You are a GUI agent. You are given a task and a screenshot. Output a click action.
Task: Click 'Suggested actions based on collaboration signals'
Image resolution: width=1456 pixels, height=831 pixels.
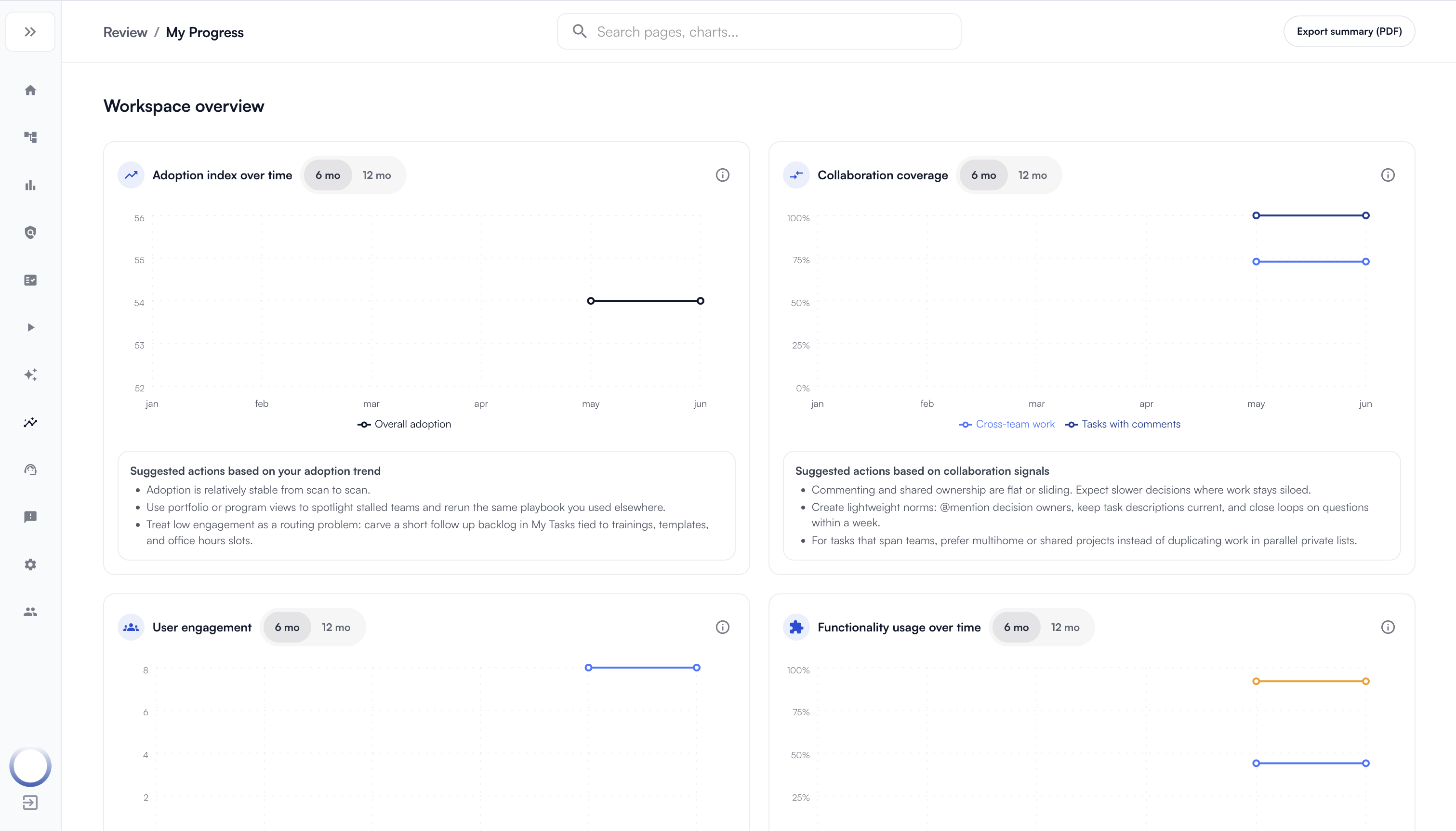922,471
